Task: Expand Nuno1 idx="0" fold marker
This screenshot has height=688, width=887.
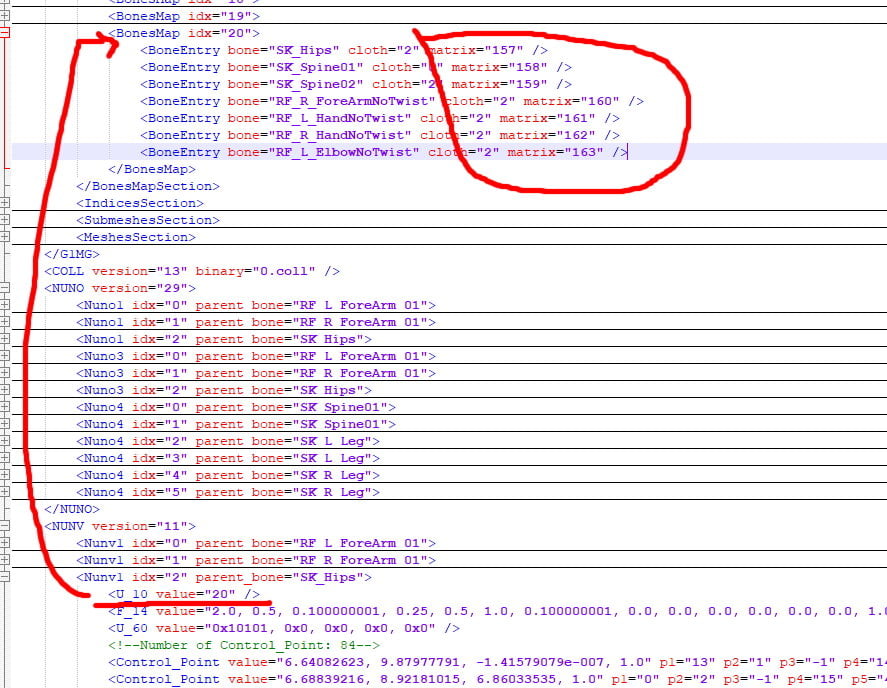Action: 5,305
